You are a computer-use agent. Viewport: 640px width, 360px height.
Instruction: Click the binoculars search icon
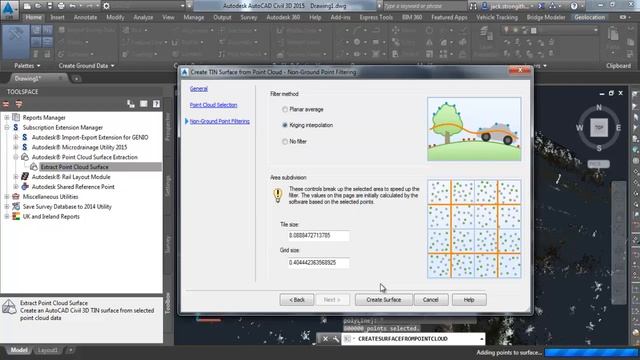pos(473,6)
